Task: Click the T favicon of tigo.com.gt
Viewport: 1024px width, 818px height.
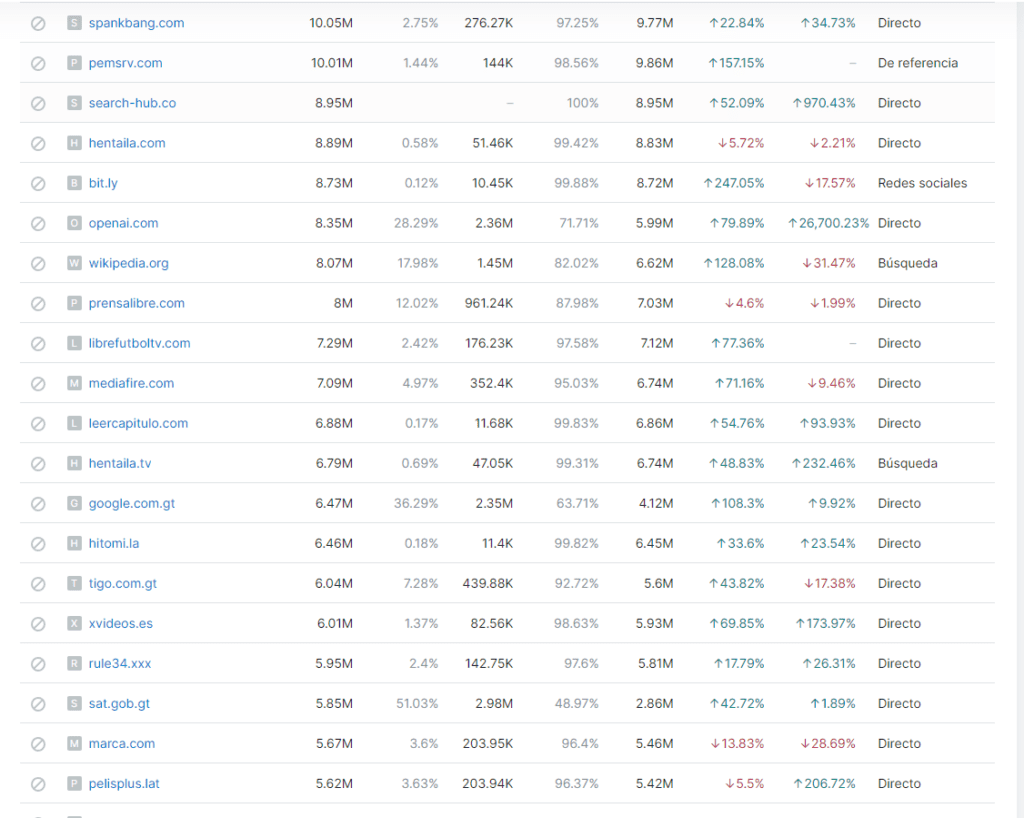Action: point(74,584)
